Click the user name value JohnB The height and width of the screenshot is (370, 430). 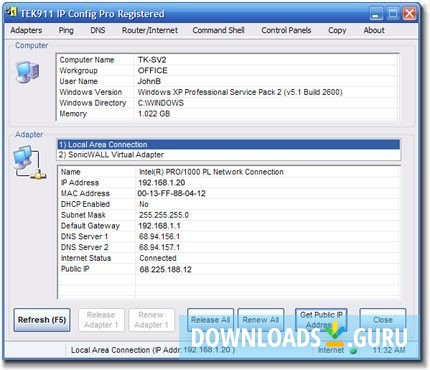pos(149,81)
